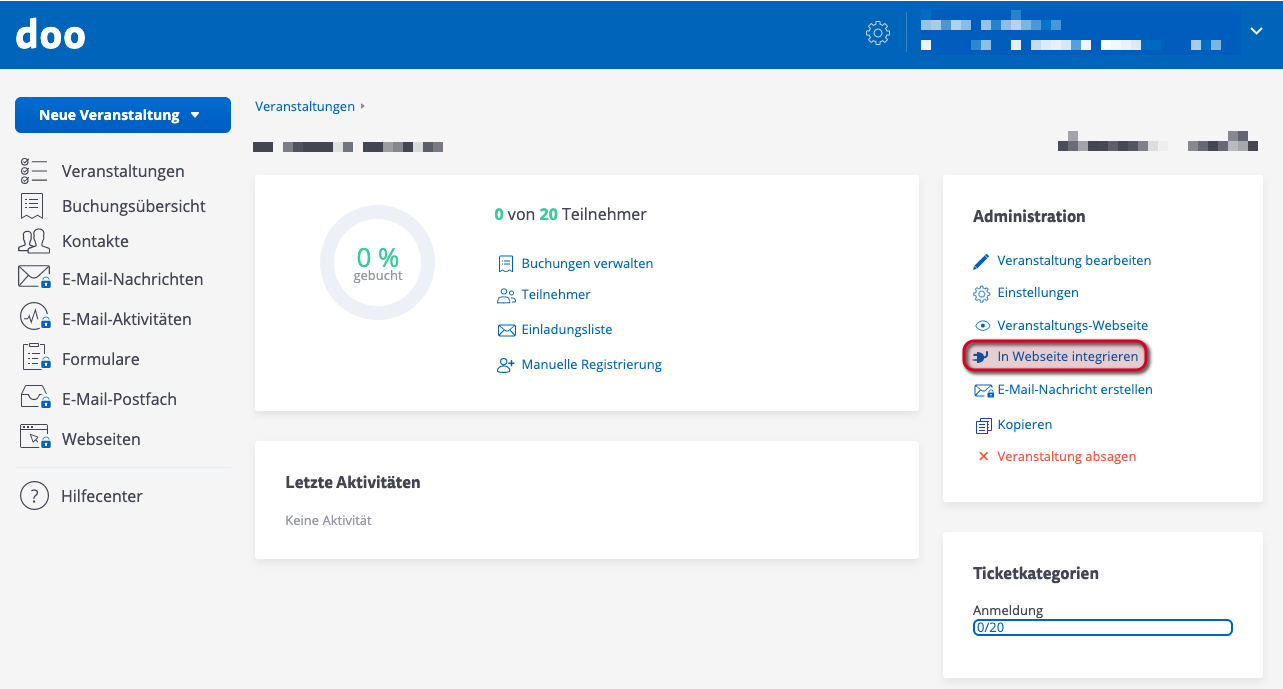
Task: Open Veranstaltungen in the sidebar menu
Action: pyautogui.click(x=122, y=171)
